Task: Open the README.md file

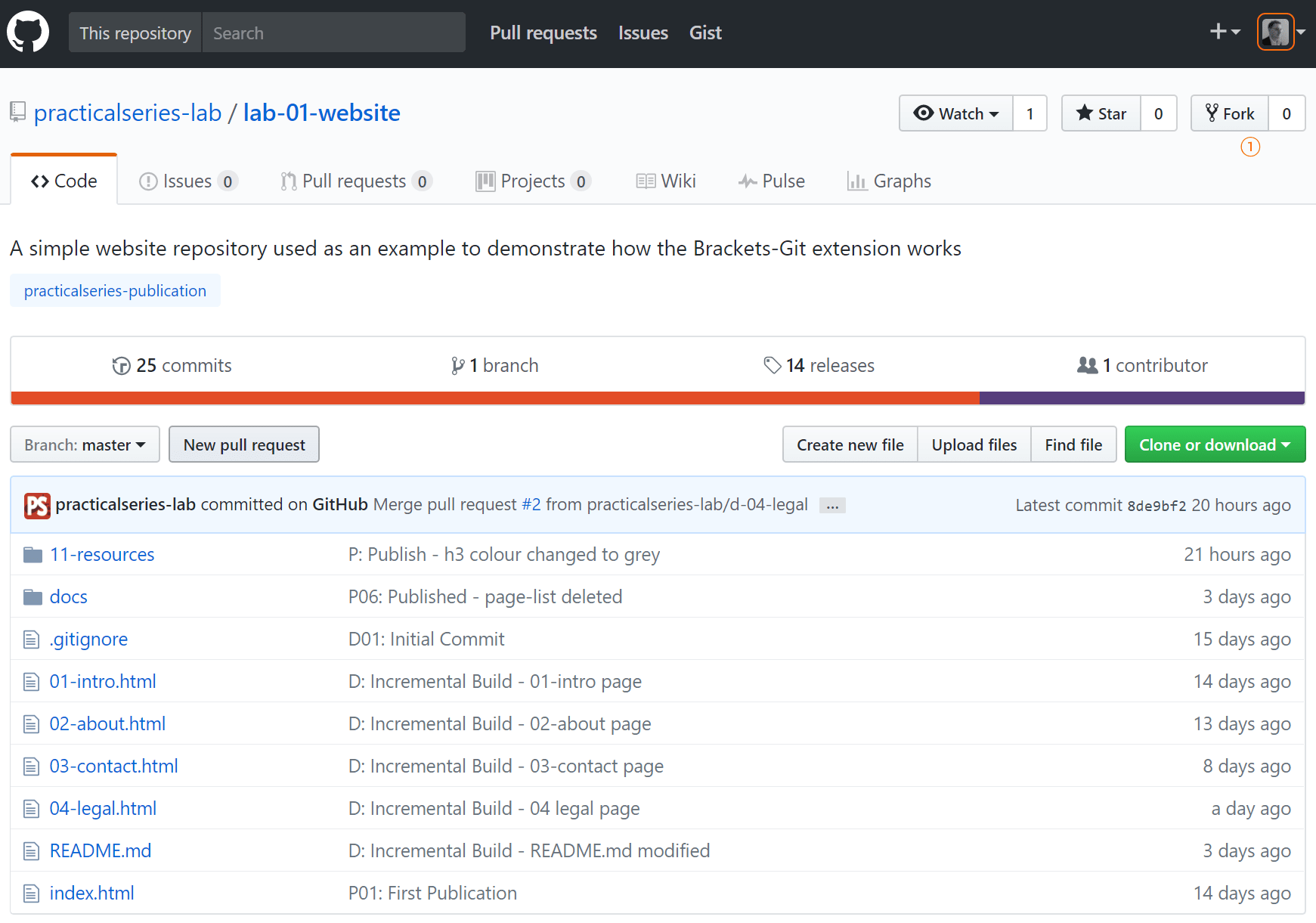Action: (101, 851)
